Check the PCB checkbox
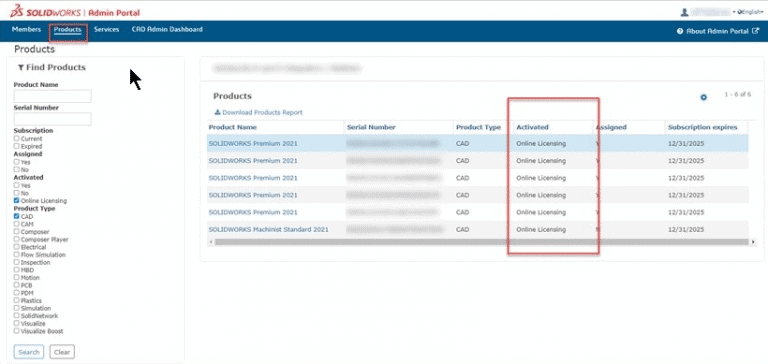Image resolution: width=768 pixels, height=364 pixels. click(17, 285)
